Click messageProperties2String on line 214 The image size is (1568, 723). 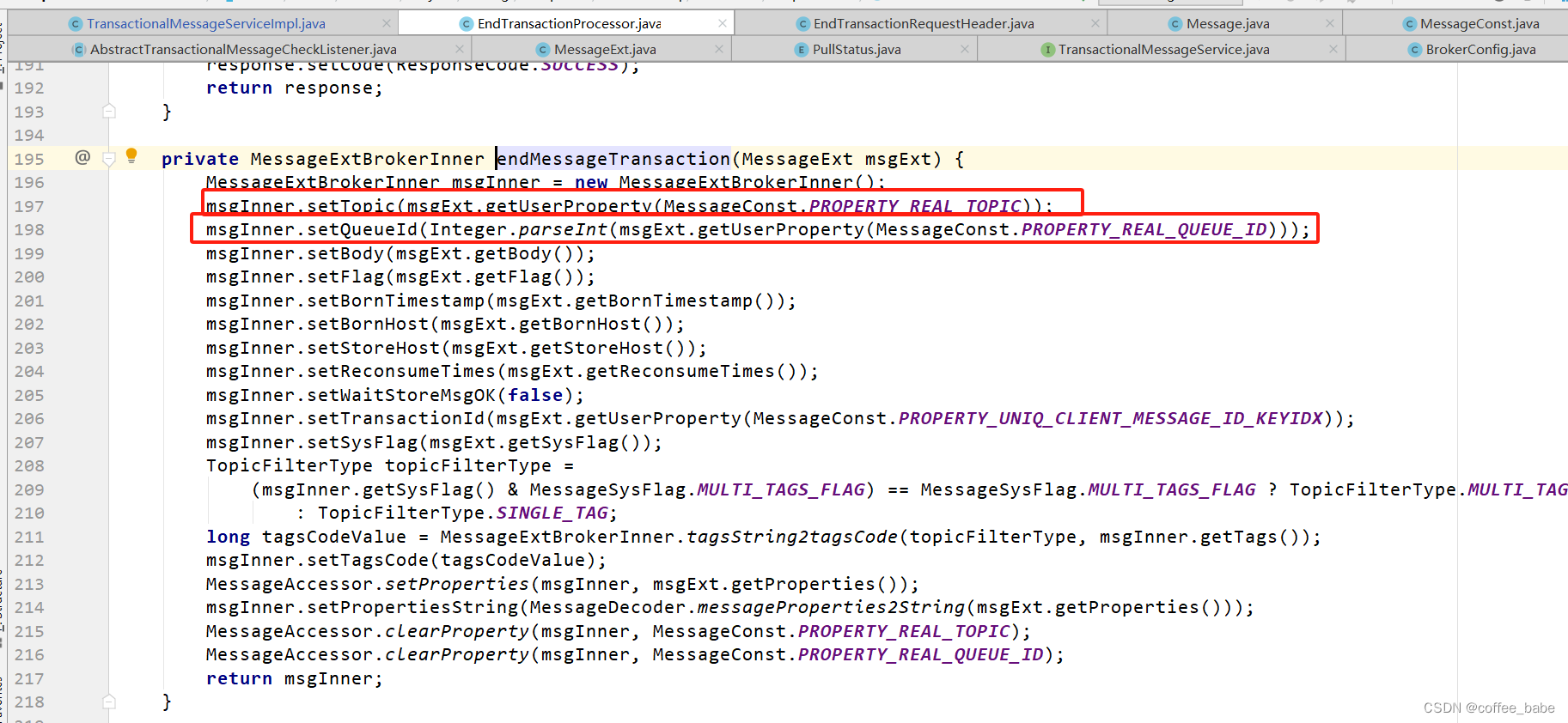(x=832, y=607)
